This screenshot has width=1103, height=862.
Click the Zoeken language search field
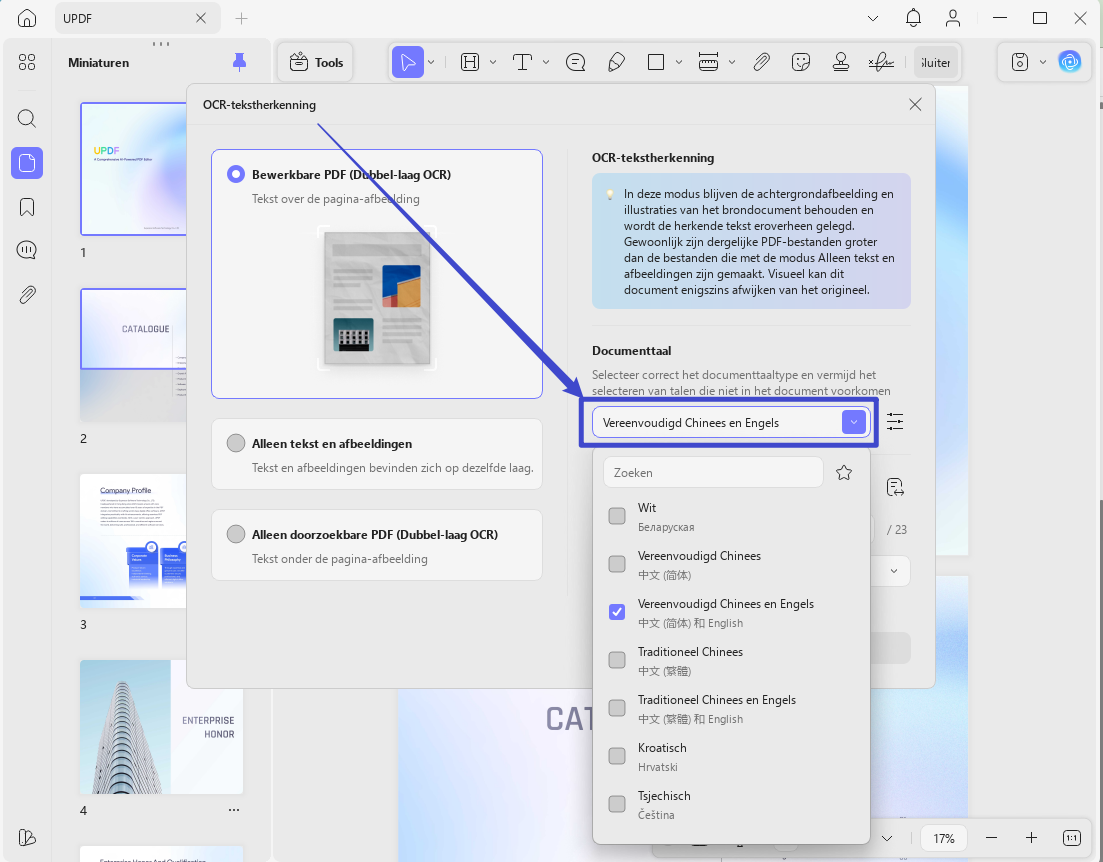point(713,473)
